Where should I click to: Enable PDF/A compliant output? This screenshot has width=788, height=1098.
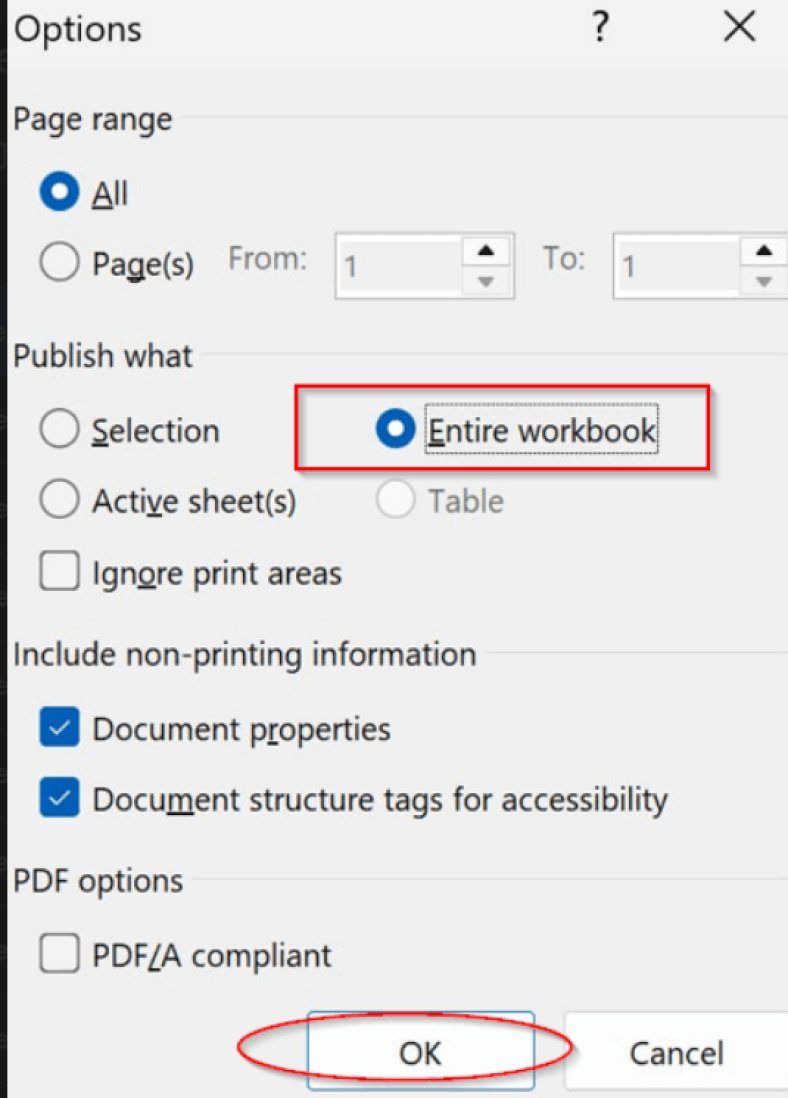(x=58, y=954)
